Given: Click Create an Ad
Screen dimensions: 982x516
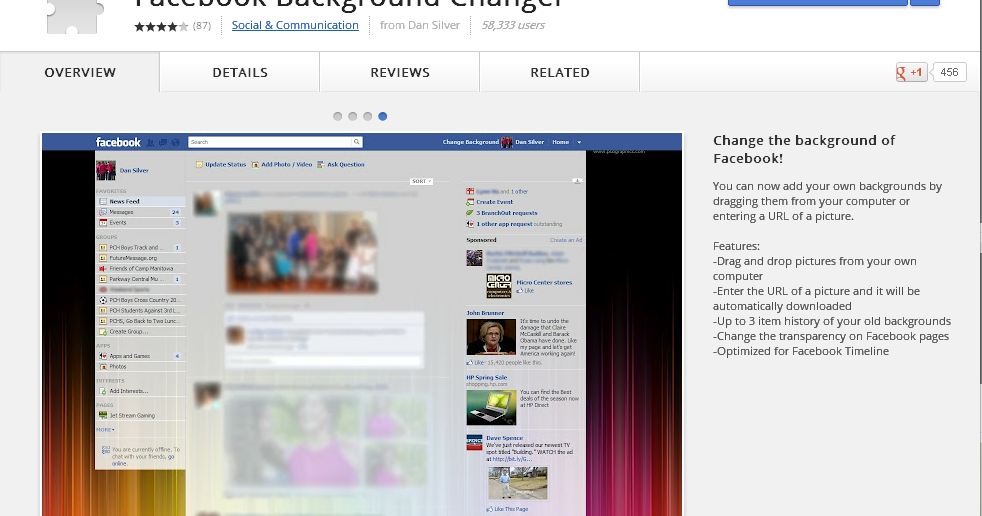Looking at the screenshot, I should click(x=566, y=240).
